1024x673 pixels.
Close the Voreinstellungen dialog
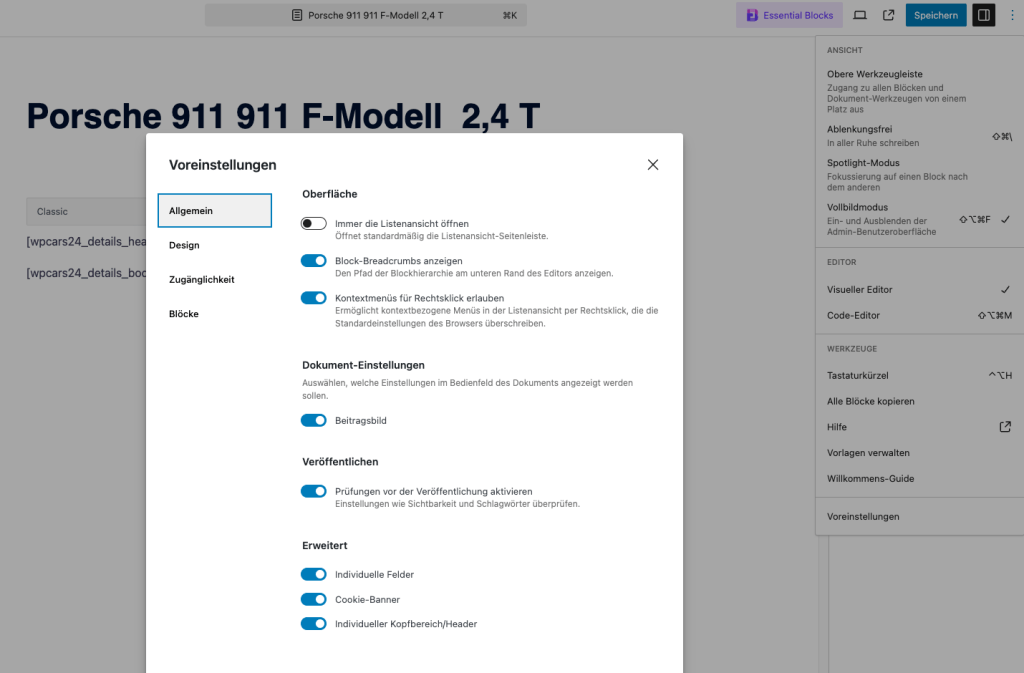(x=653, y=165)
